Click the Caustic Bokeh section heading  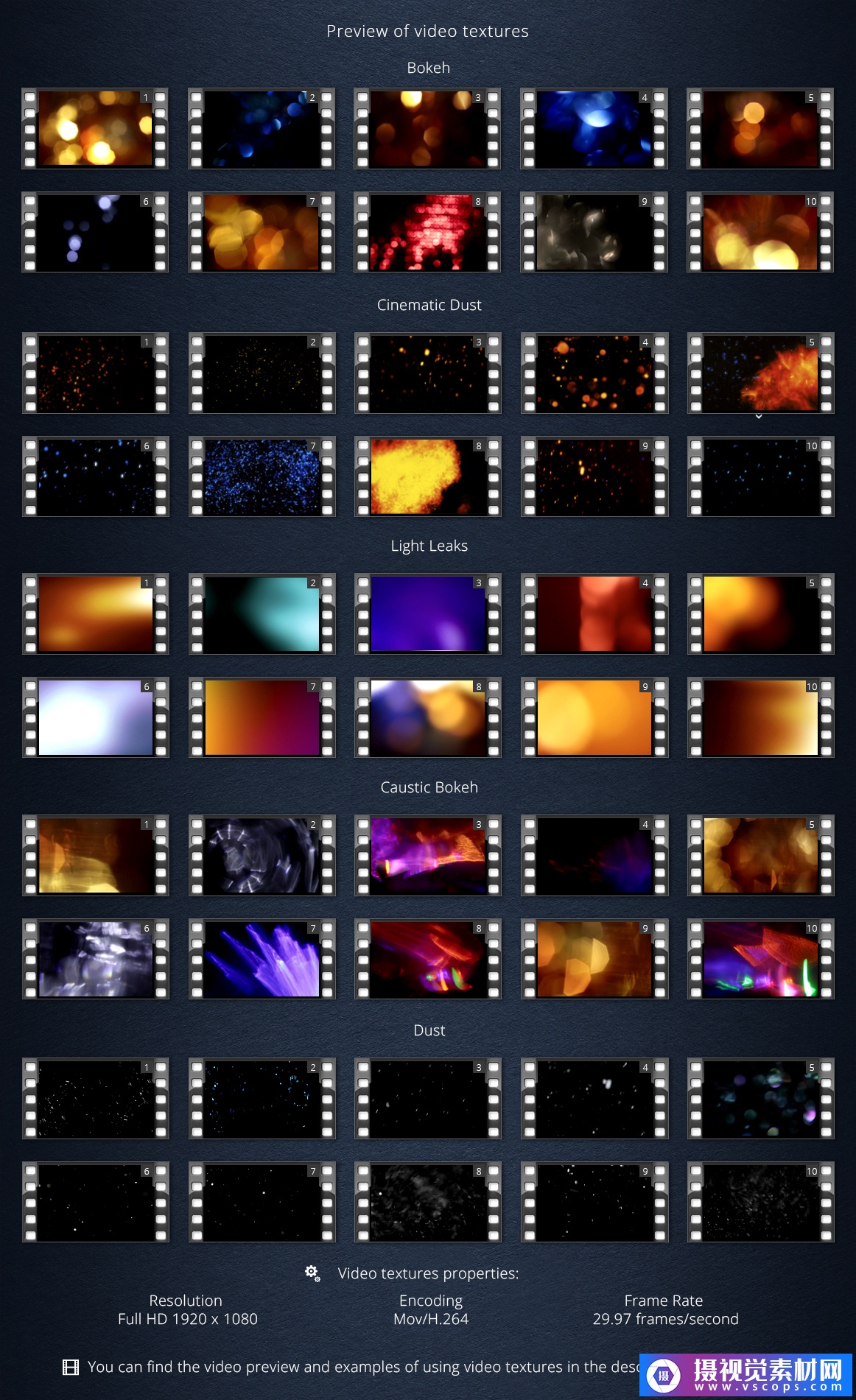429,787
